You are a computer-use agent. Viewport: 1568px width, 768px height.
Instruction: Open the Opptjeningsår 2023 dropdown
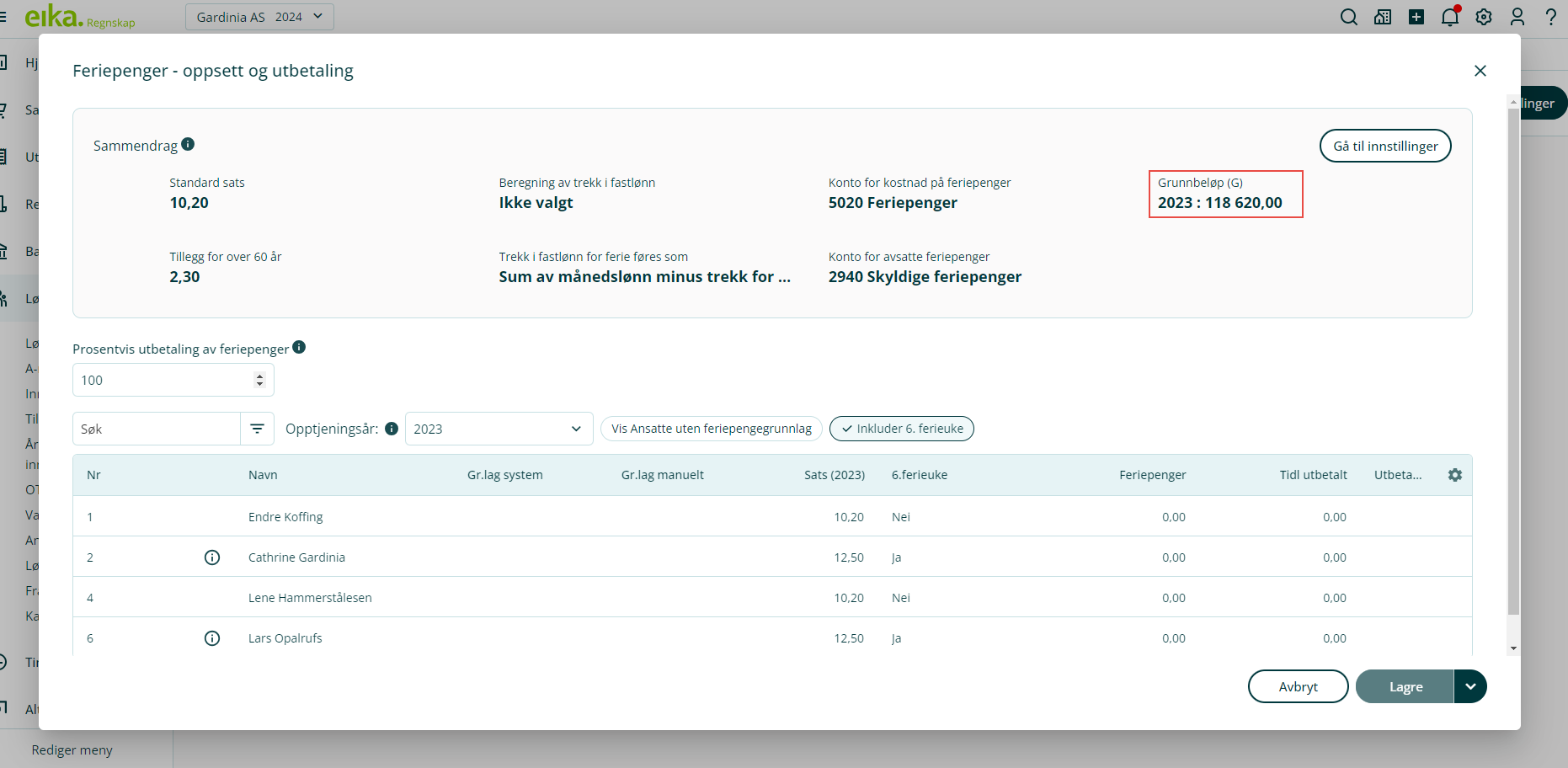(499, 429)
